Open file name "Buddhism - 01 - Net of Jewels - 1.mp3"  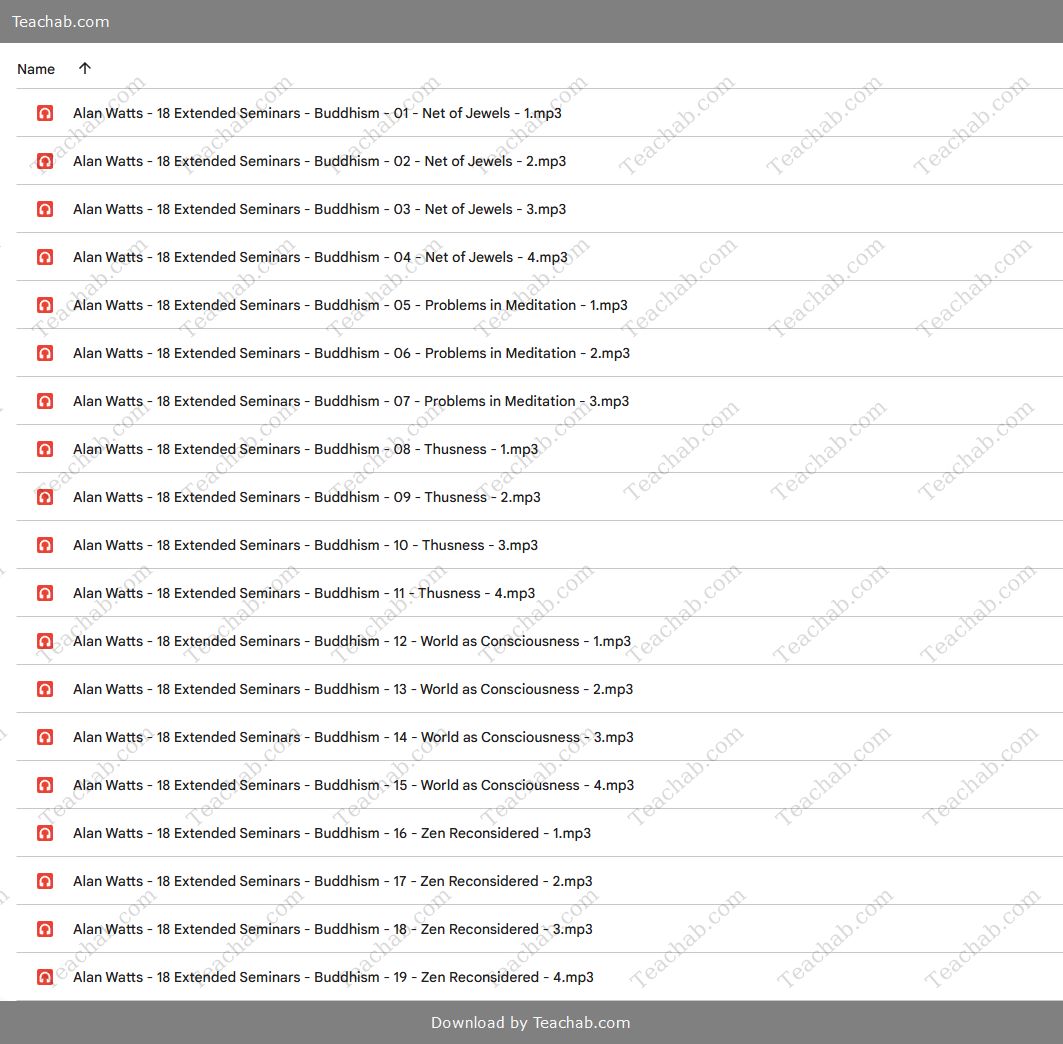pos(317,113)
